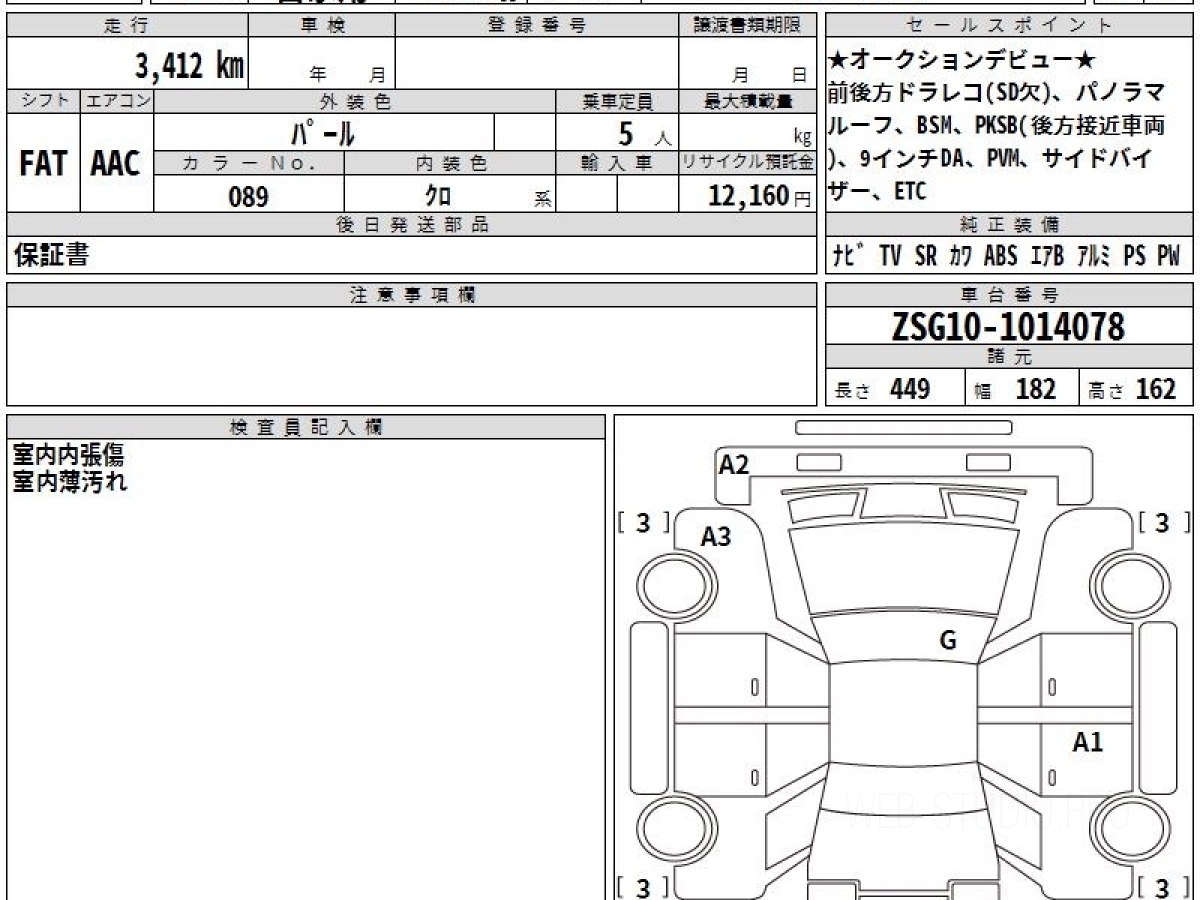Click the color number 089

(x=248, y=197)
